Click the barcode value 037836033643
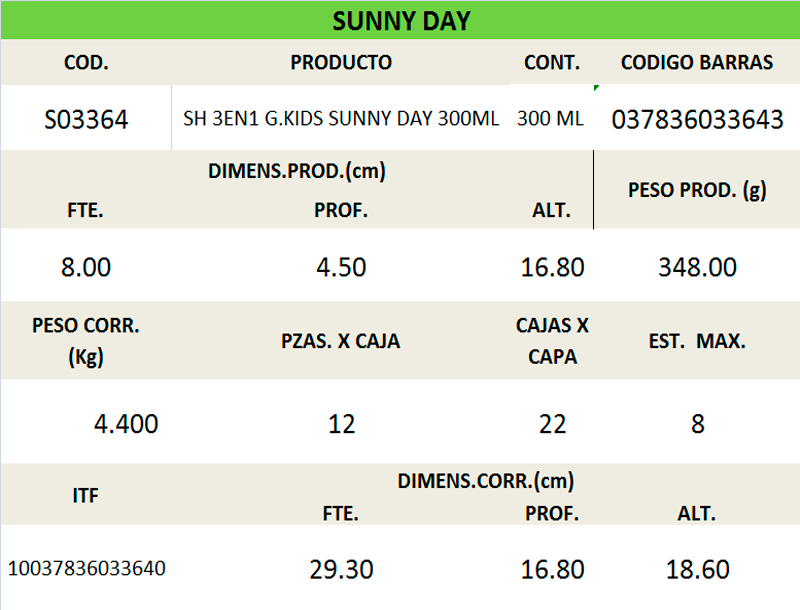 697,120
